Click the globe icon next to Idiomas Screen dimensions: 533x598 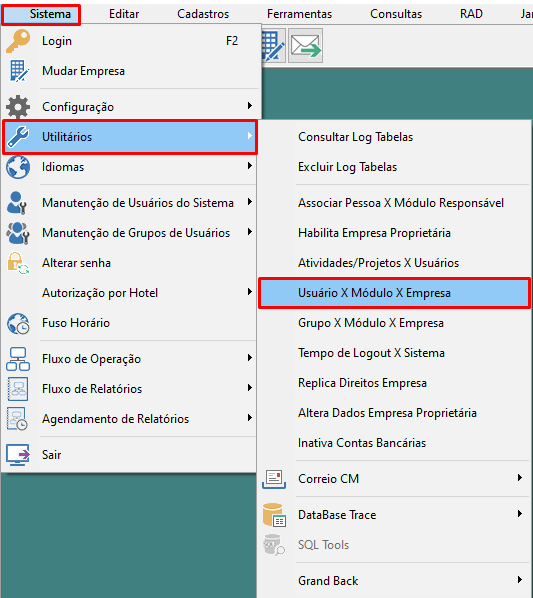[18, 167]
